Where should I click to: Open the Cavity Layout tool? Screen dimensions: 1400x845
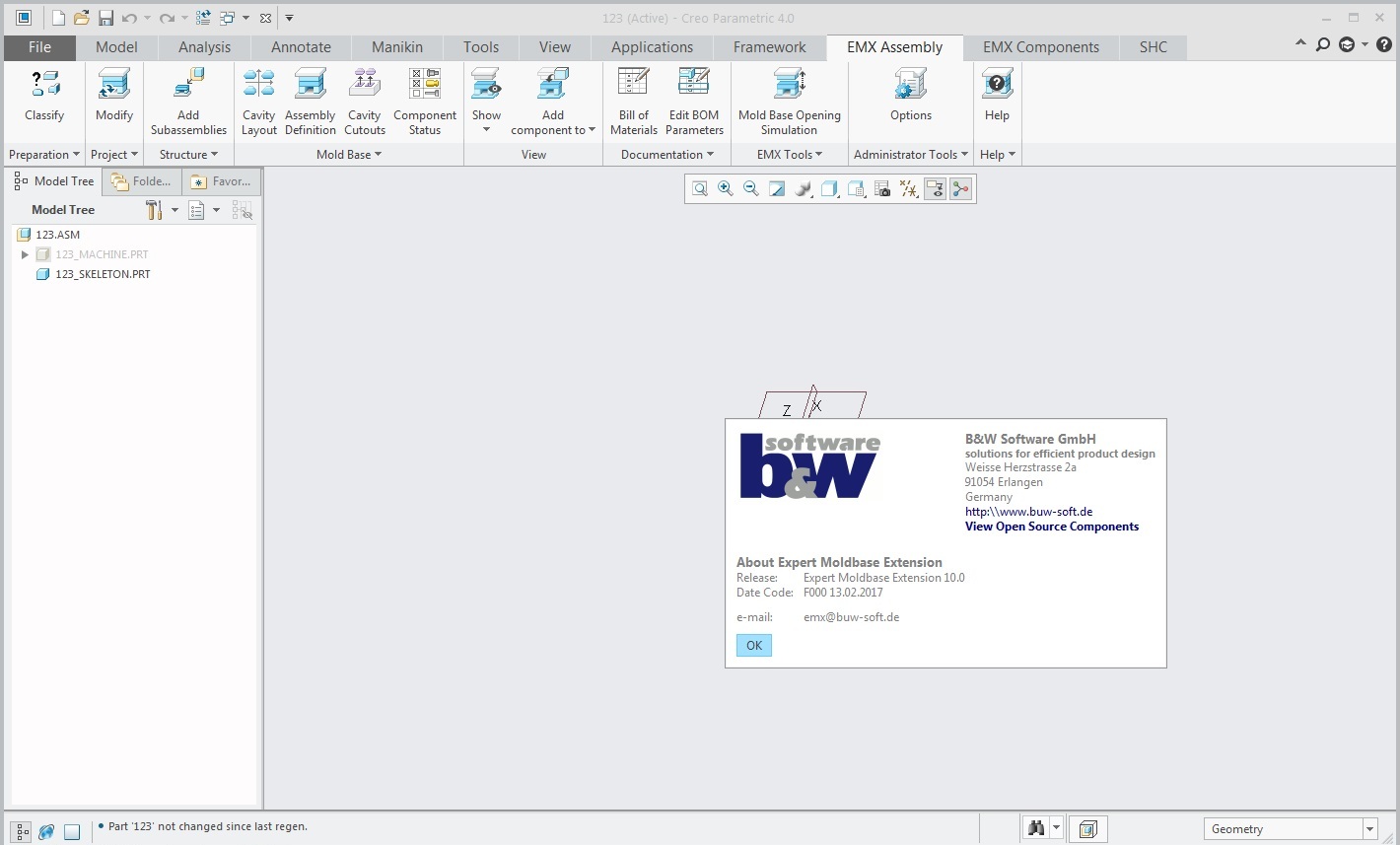259,101
